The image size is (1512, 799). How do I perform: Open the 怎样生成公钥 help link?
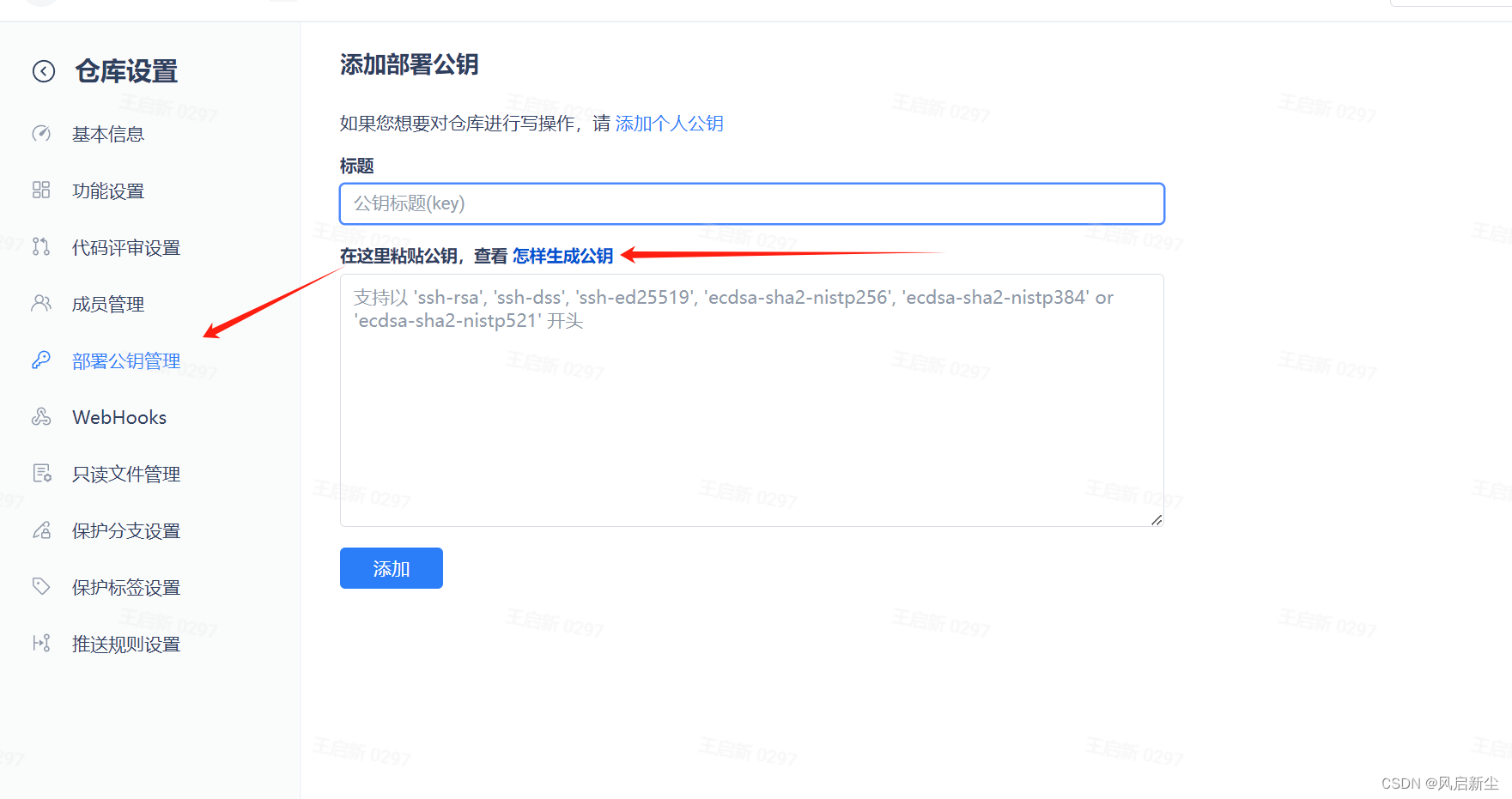point(562,256)
